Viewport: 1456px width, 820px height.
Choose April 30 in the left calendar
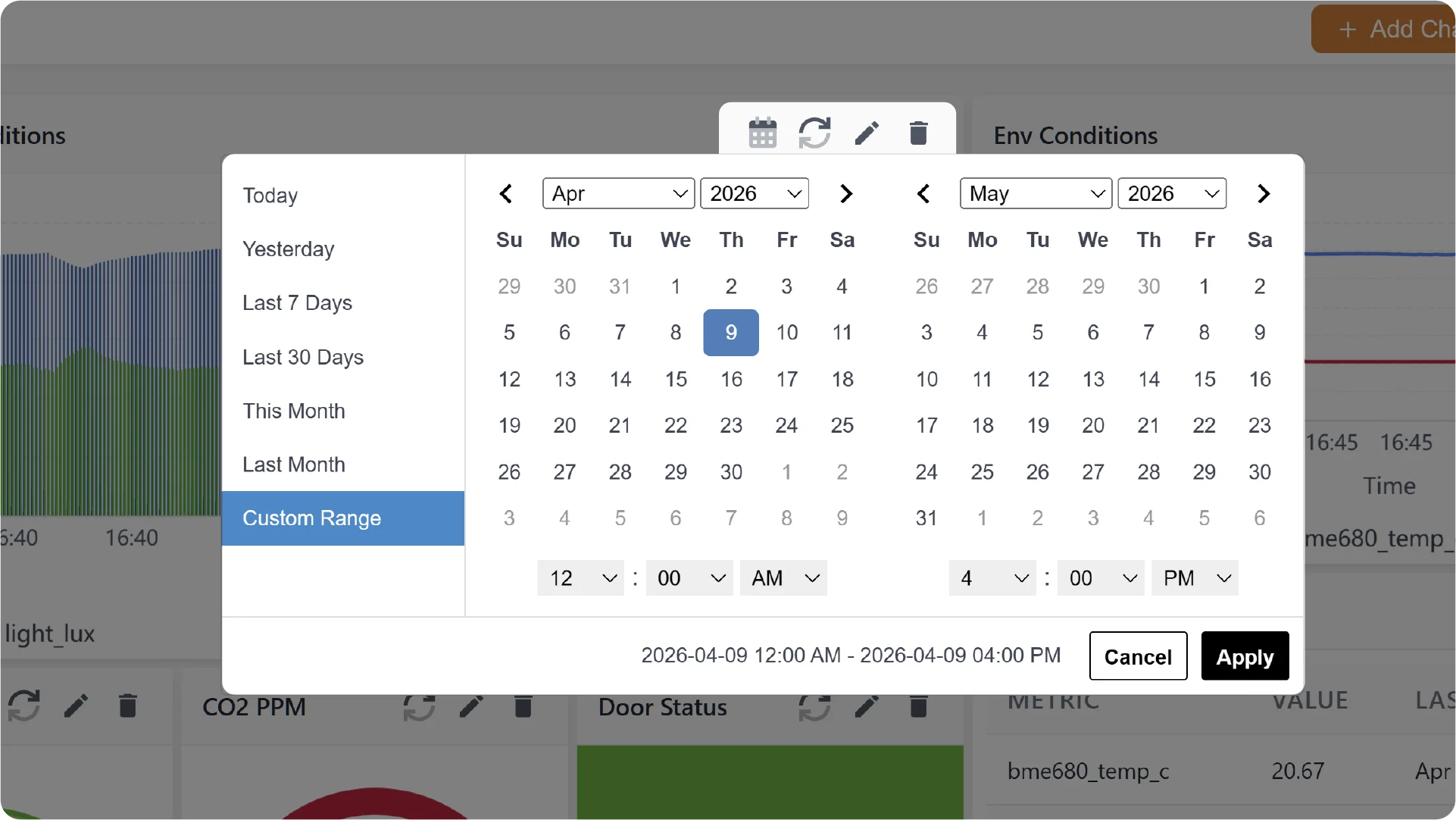click(x=731, y=472)
